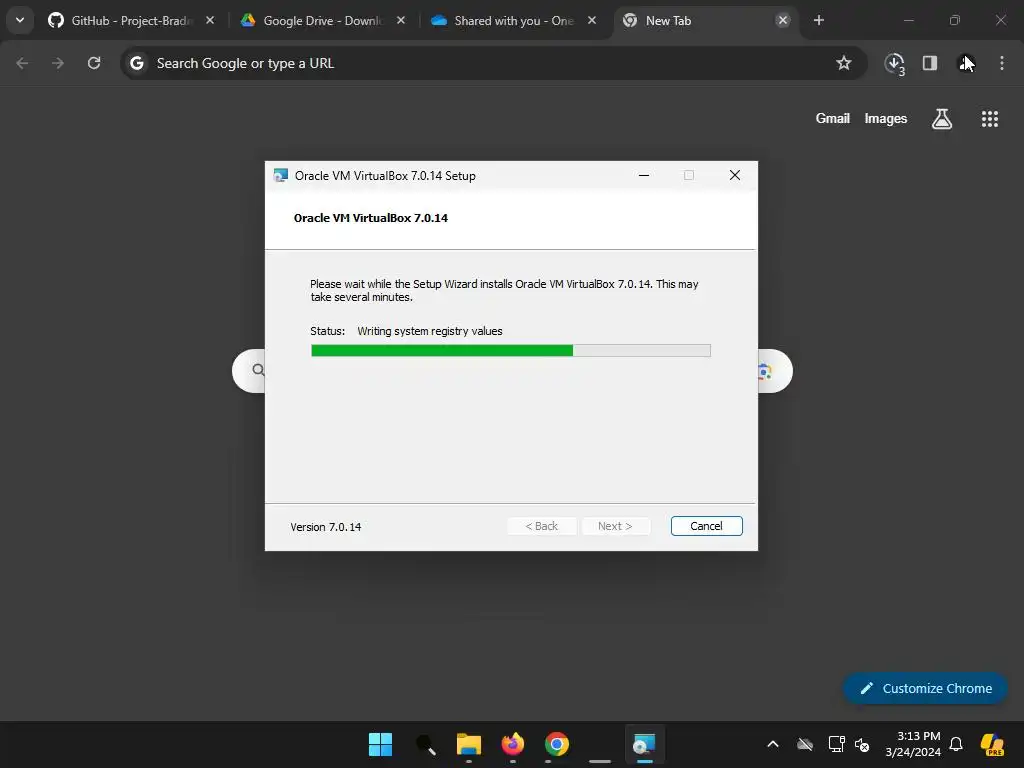Click the 'Version 7.0.14' label
1024x768 pixels.
tap(325, 527)
